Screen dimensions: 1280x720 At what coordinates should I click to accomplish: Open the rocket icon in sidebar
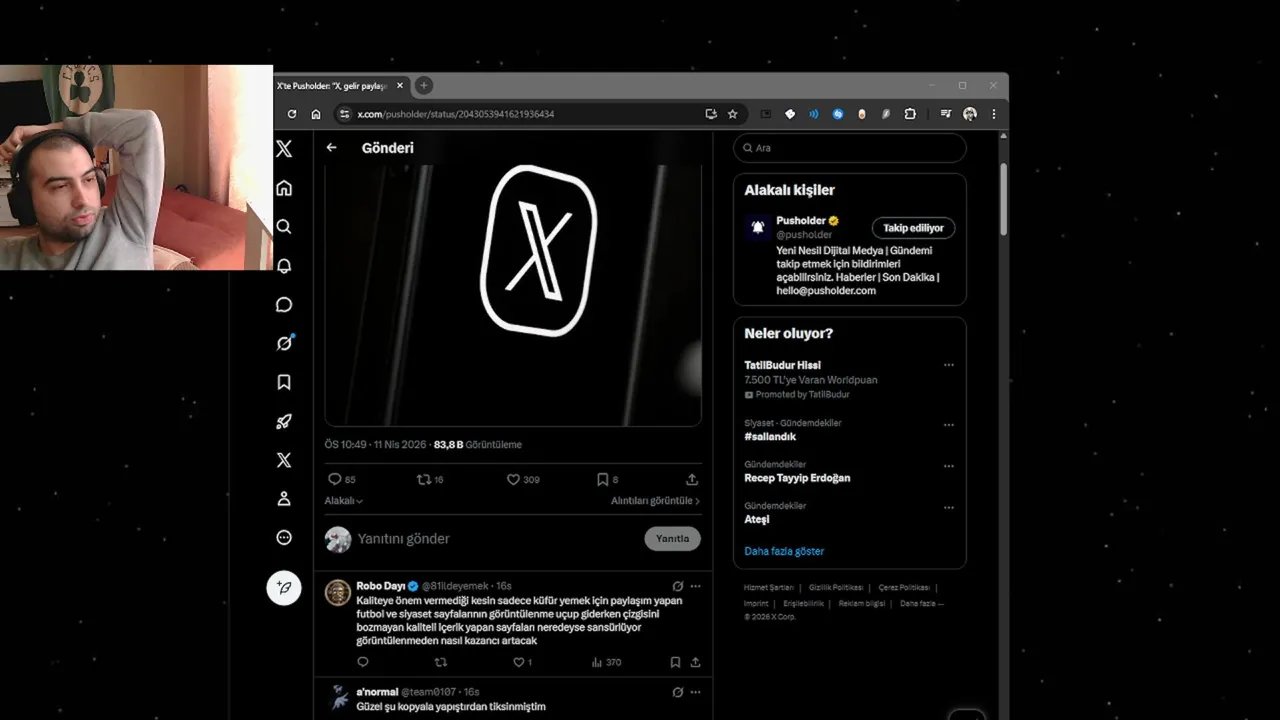click(x=284, y=421)
